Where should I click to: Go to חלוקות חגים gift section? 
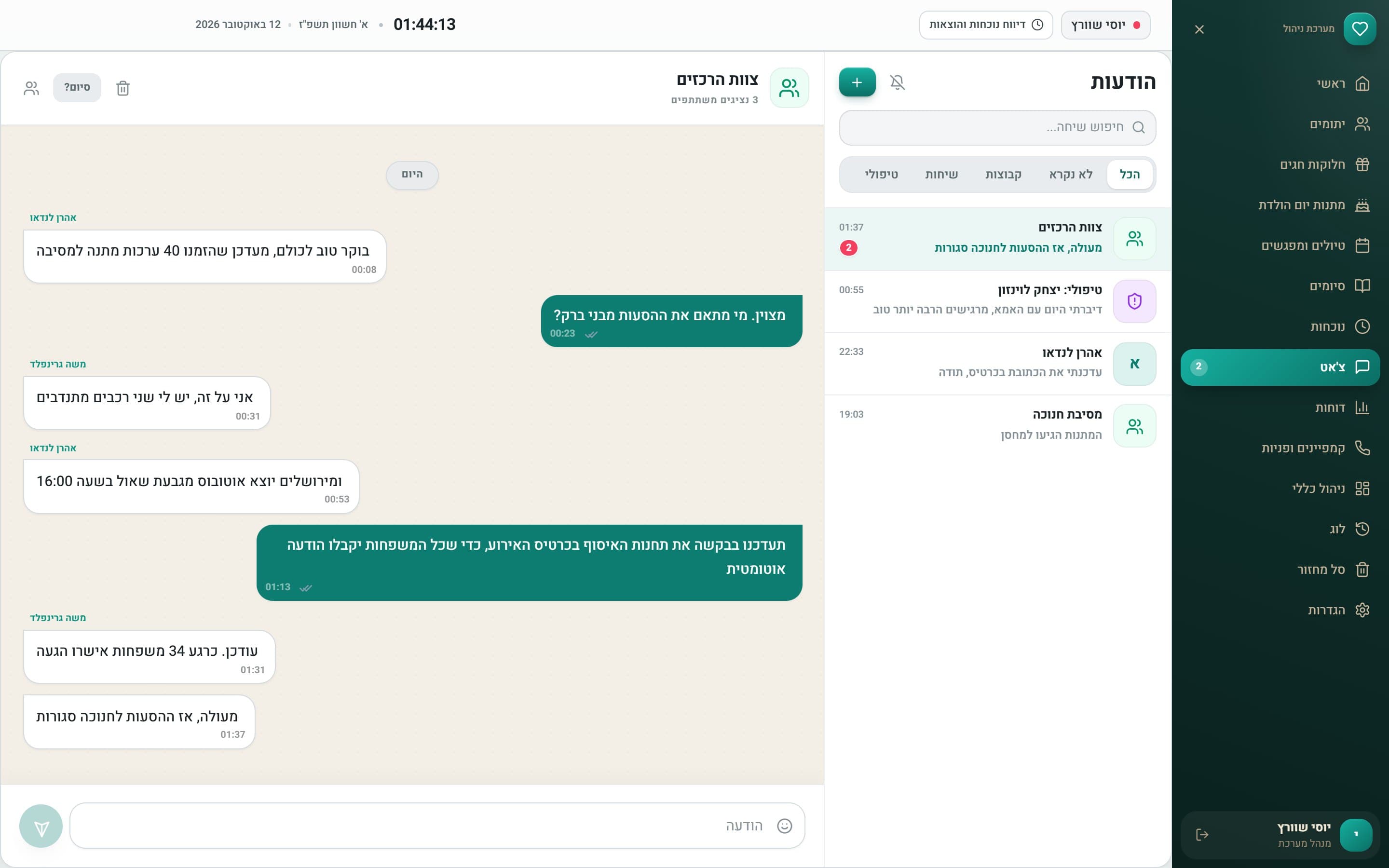(x=1280, y=165)
